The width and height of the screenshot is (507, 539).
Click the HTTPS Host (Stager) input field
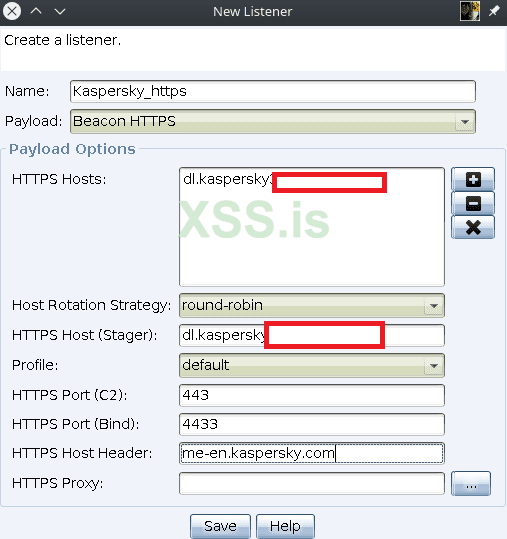pos(312,336)
